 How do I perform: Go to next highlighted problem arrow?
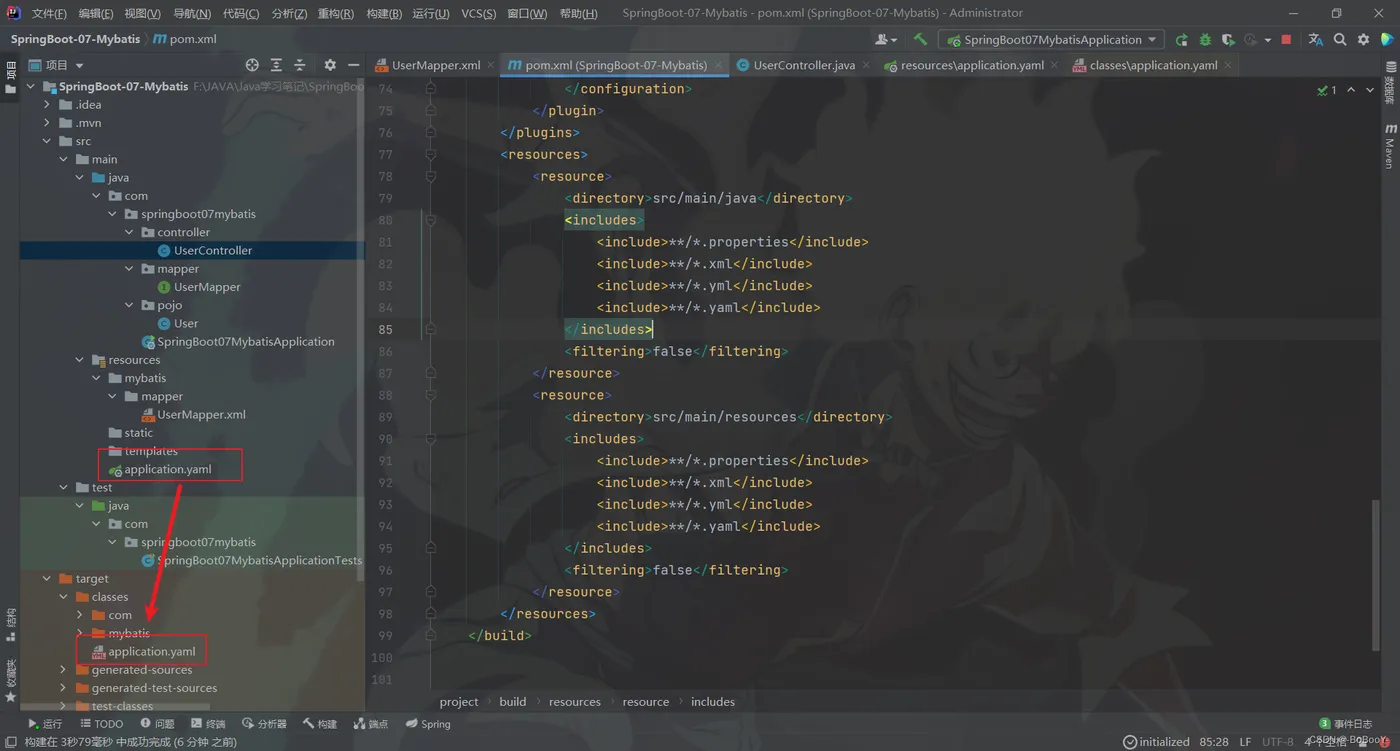(x=1370, y=90)
